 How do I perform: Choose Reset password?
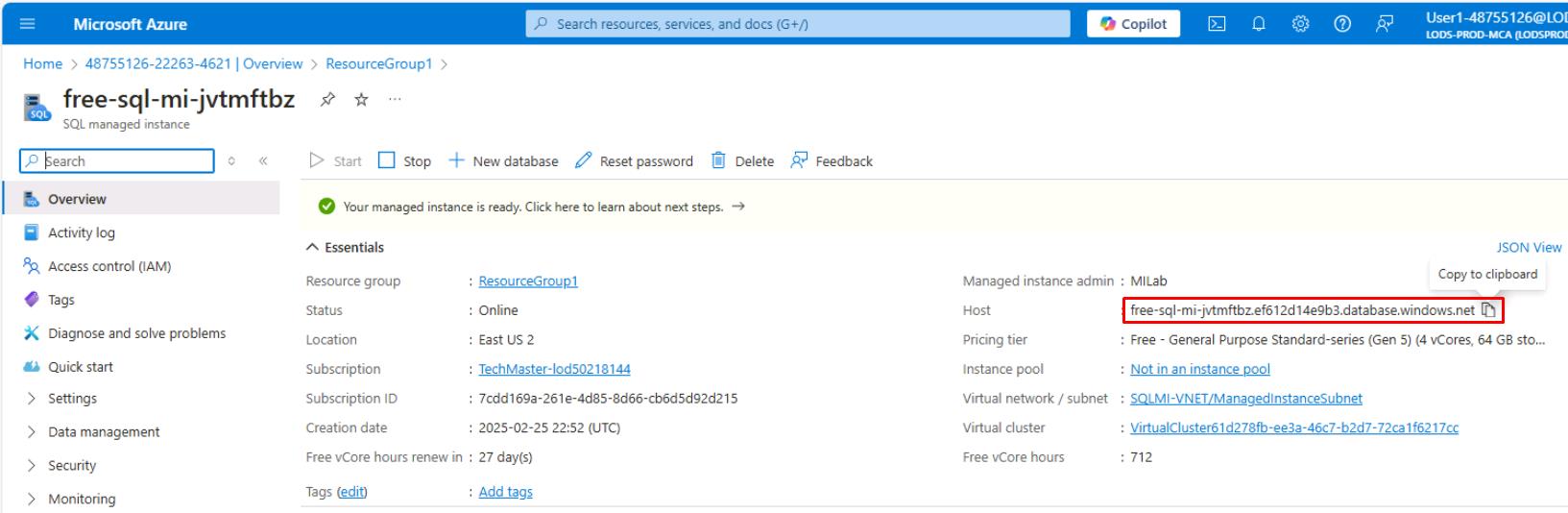(x=634, y=161)
